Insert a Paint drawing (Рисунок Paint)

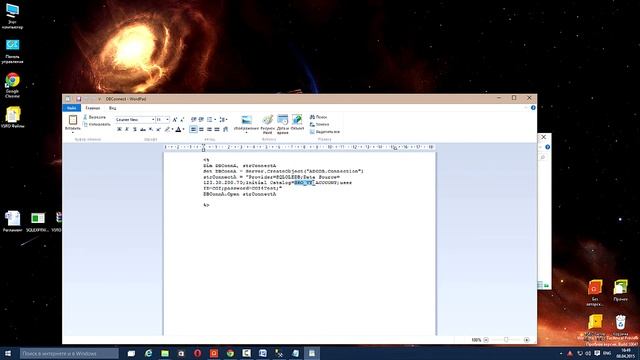pyautogui.click(x=267, y=124)
